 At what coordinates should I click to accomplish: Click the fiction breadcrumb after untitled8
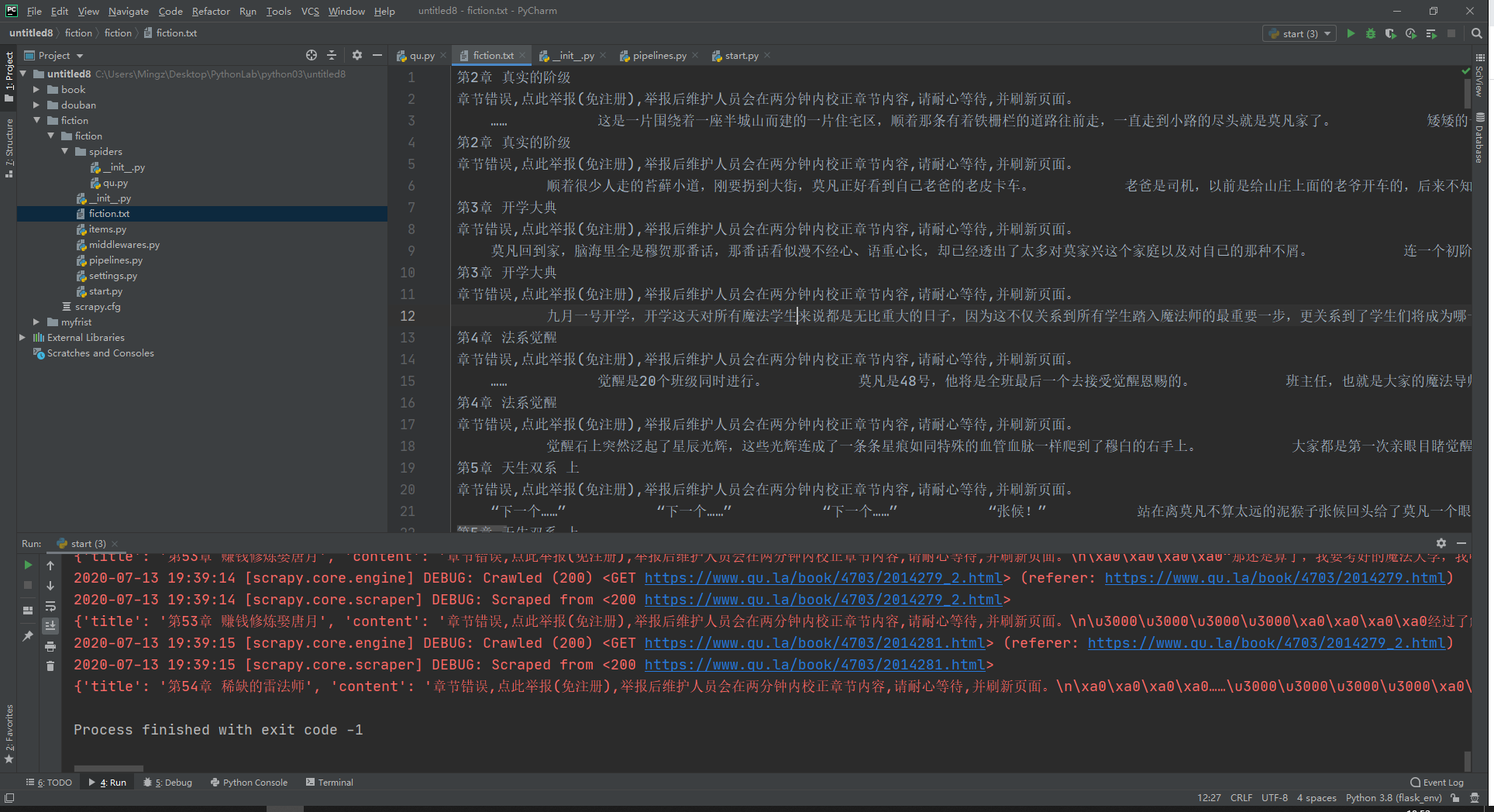[78, 33]
